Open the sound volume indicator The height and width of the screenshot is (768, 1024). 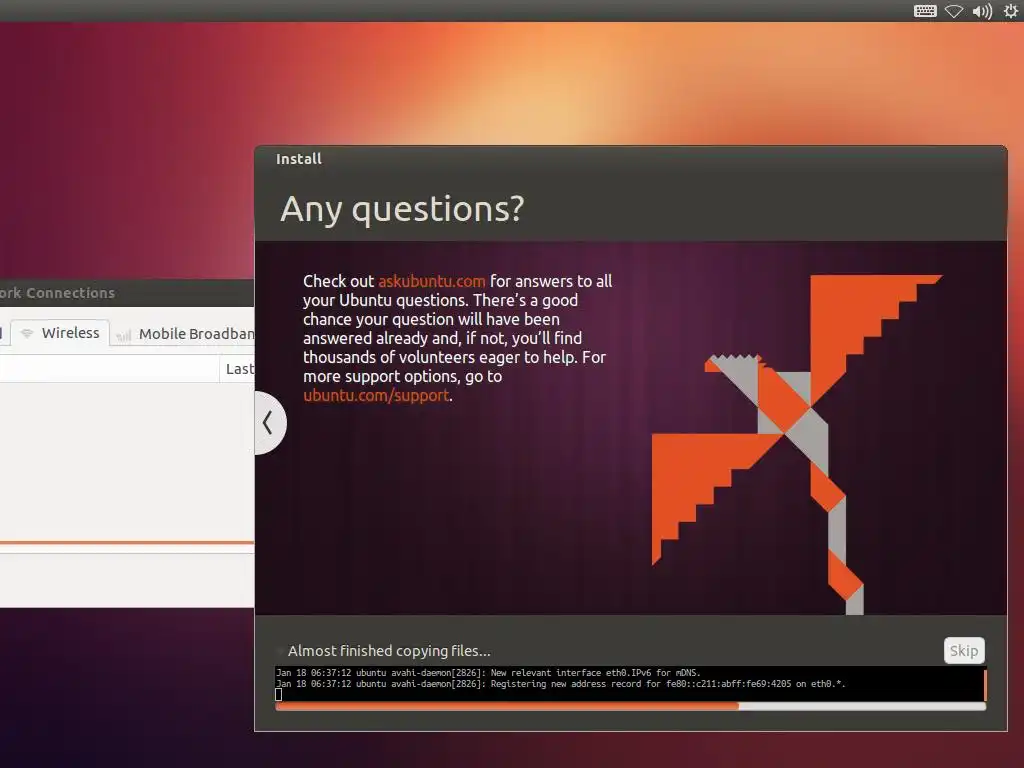[982, 11]
